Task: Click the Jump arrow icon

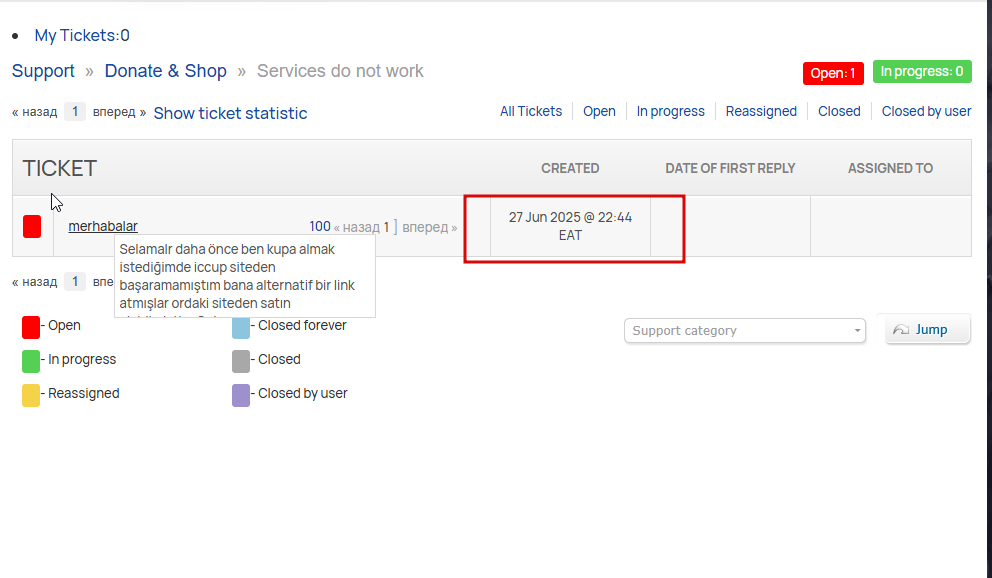Action: pyautogui.click(x=901, y=329)
